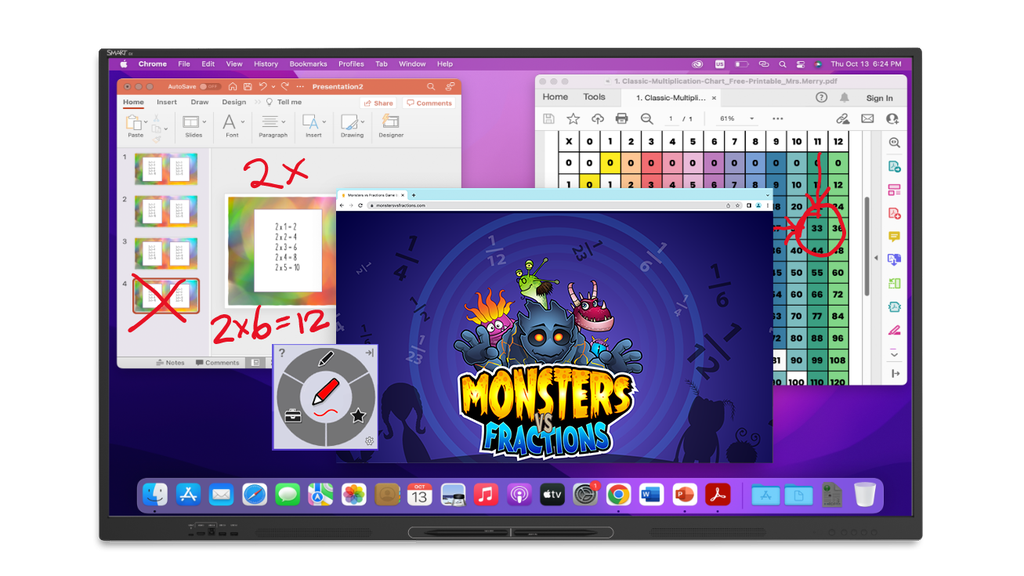Click the star favorites icon in ink toolbar
1024x576 pixels.
click(x=358, y=415)
